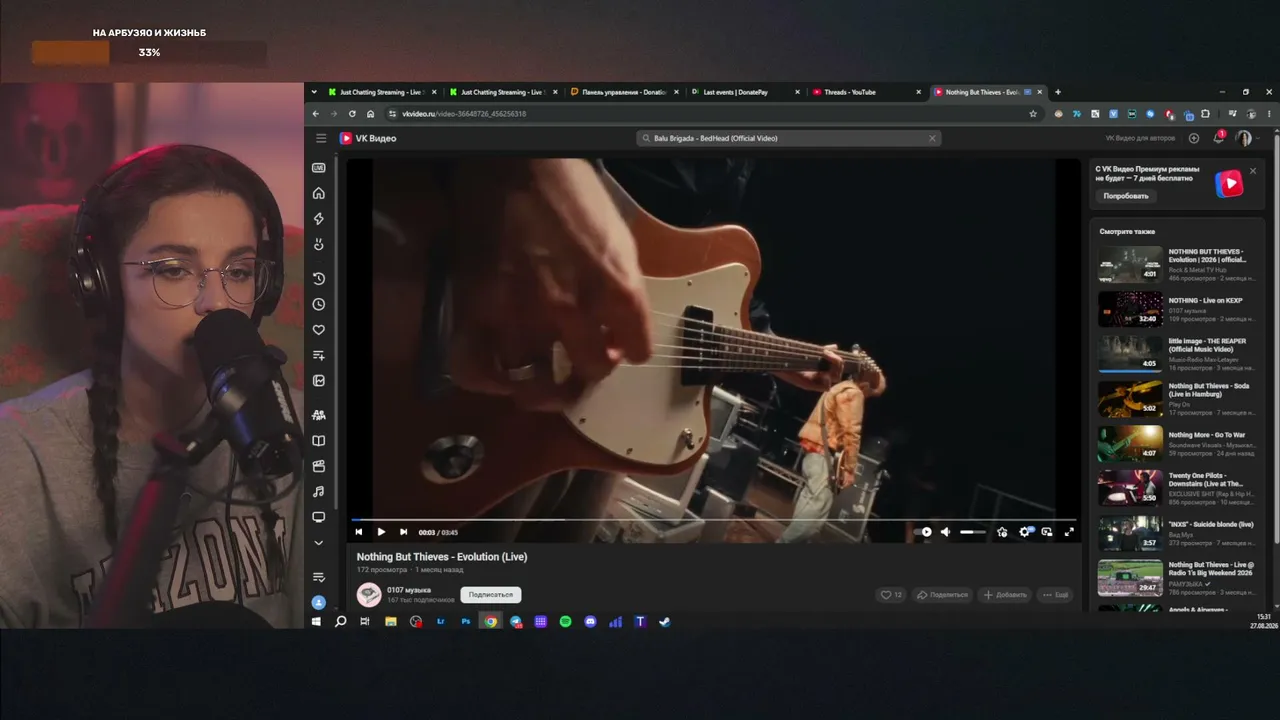Image resolution: width=1280 pixels, height=720 pixels.
Task: Open the Chrome extensions puzzle icon
Action: (1205, 114)
